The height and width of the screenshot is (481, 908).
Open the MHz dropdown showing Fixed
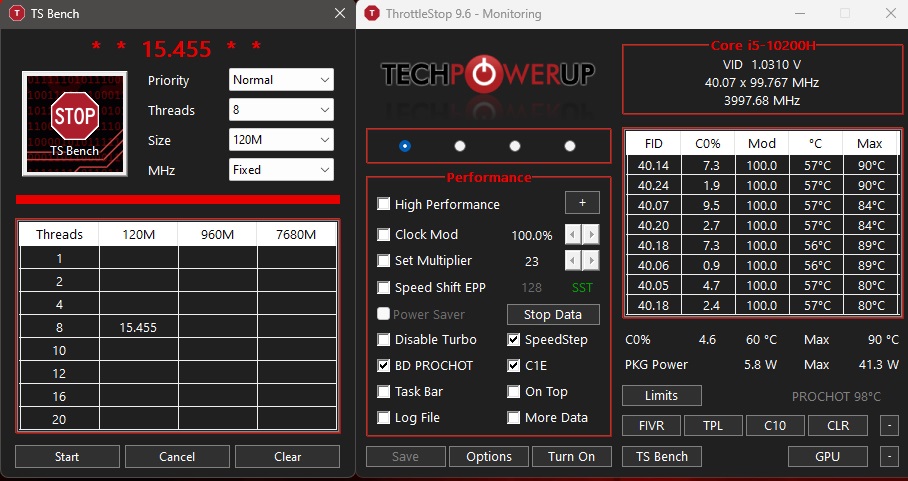[x=281, y=170]
